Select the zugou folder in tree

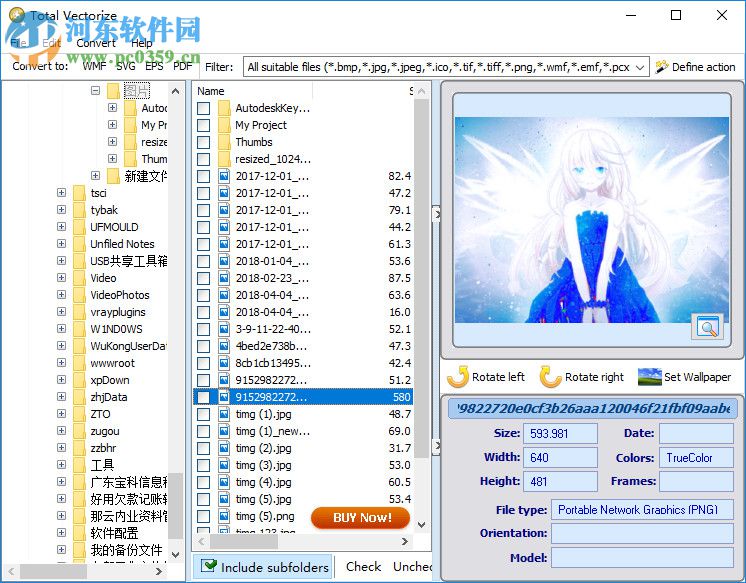(105, 431)
